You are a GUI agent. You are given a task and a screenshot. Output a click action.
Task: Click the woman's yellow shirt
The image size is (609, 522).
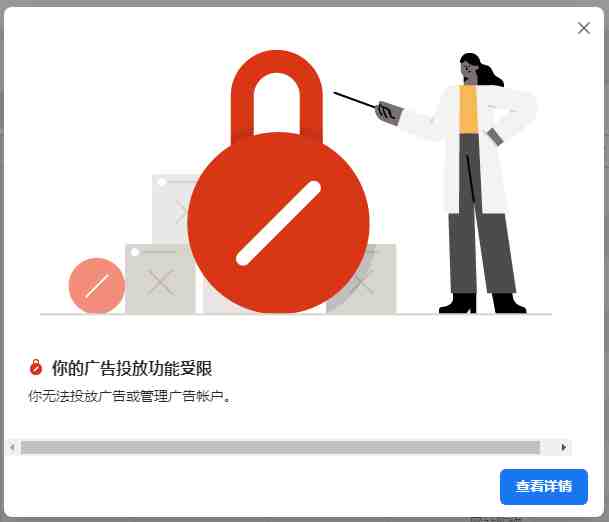(x=468, y=110)
